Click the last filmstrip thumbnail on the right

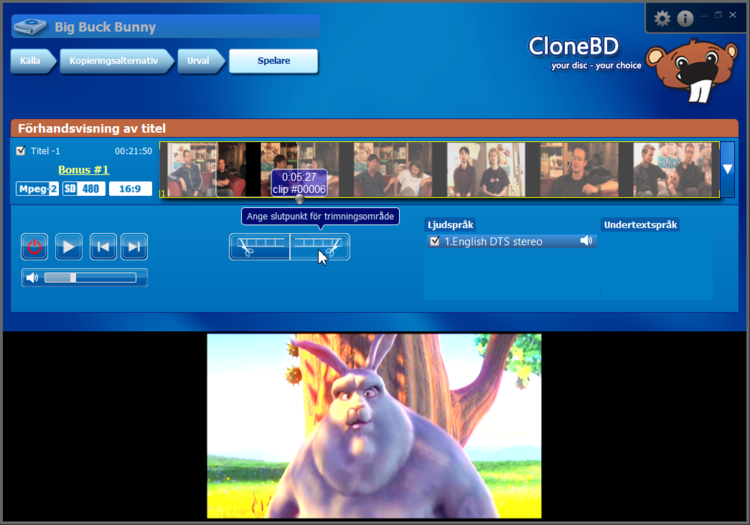pyautogui.click(x=673, y=170)
